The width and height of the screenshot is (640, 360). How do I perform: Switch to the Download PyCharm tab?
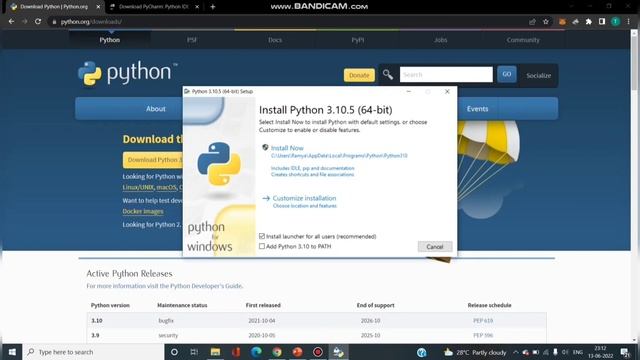tap(155, 7)
